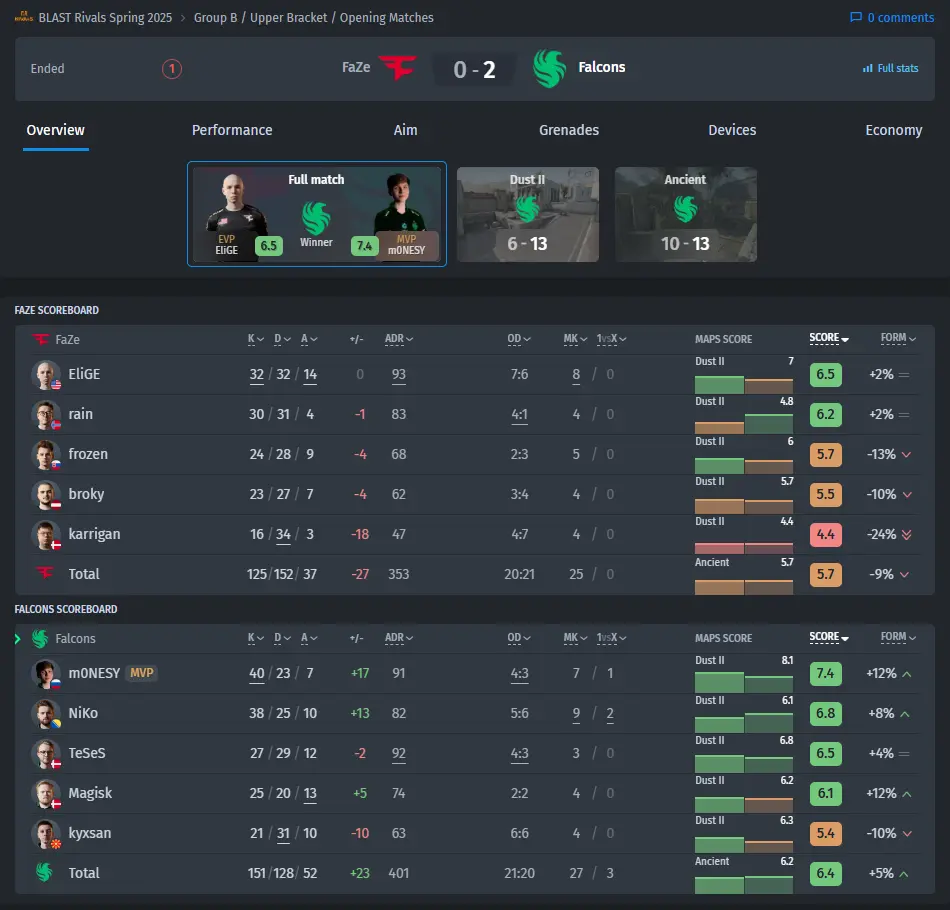This screenshot has height=910, width=950.
Task: Sort FaZe scoreboard by FORM column
Action: tap(898, 338)
